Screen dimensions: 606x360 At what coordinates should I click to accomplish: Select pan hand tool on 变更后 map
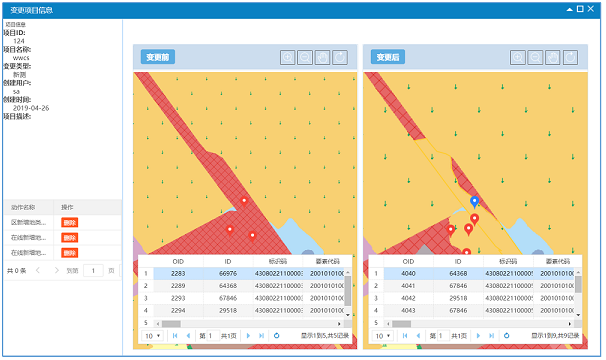[x=553, y=58]
